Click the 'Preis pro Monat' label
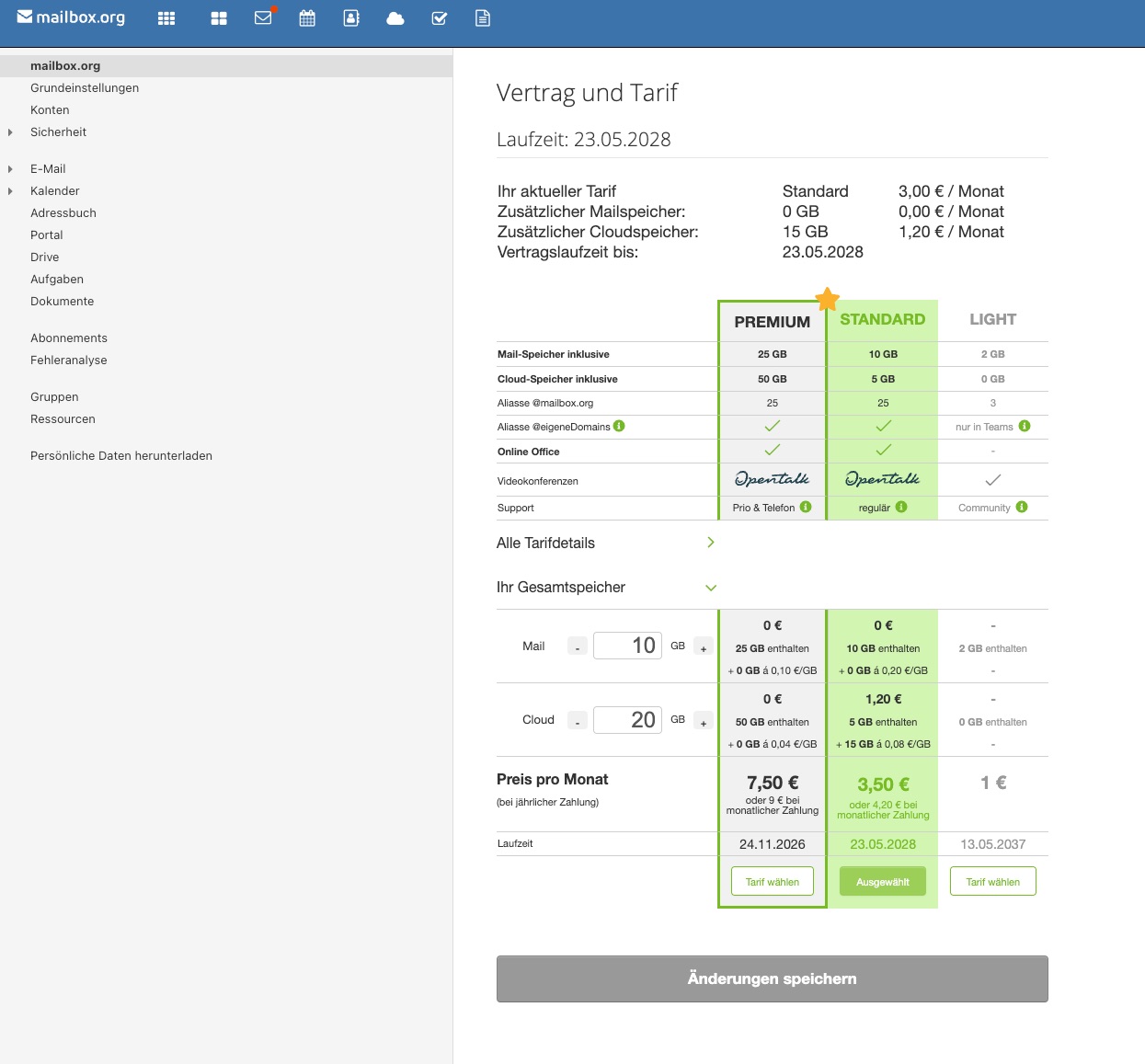This screenshot has height=1064, width=1145. [x=553, y=779]
